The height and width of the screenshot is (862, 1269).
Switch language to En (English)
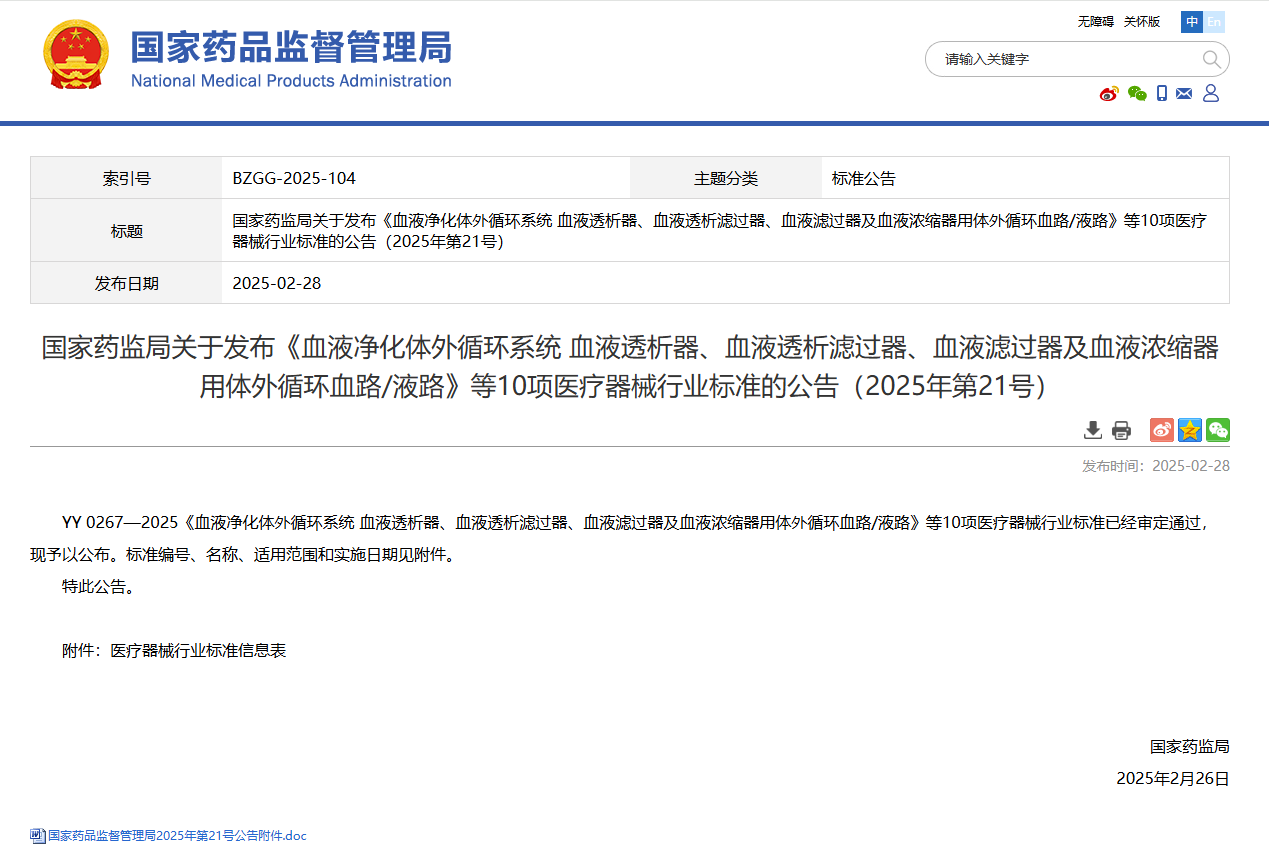[1214, 22]
